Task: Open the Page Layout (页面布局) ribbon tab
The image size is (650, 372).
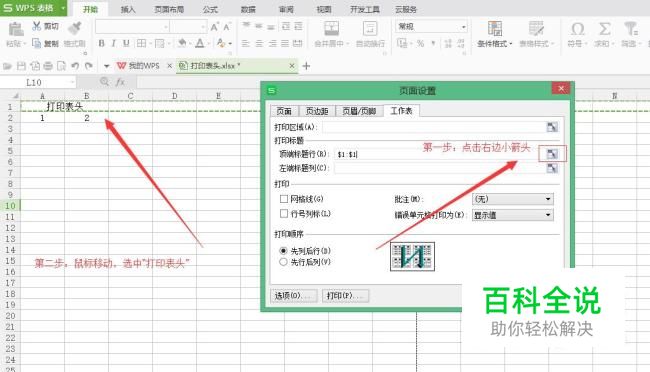Action: pyautogui.click(x=169, y=9)
